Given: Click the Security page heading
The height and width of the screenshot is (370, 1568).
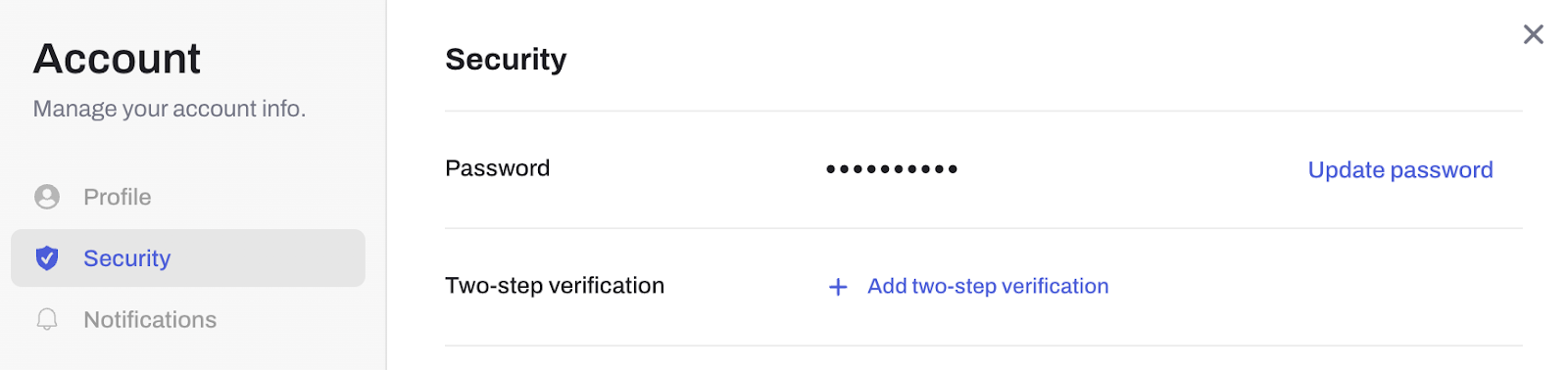Looking at the screenshot, I should (x=506, y=60).
